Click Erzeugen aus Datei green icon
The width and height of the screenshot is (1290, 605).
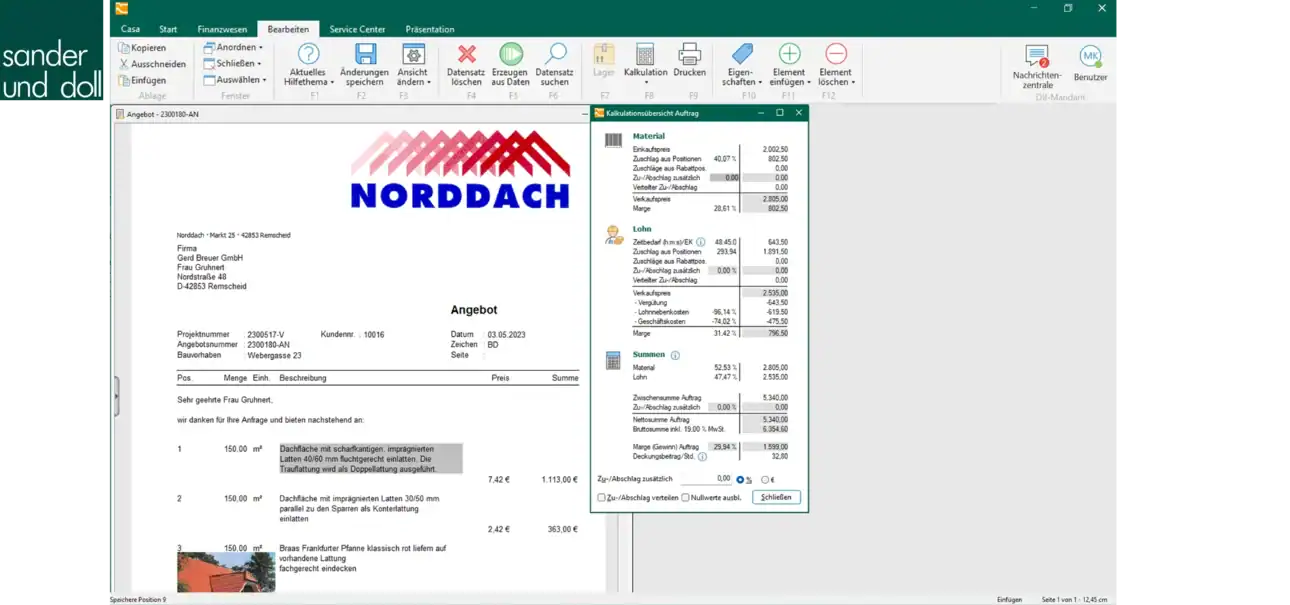511,54
